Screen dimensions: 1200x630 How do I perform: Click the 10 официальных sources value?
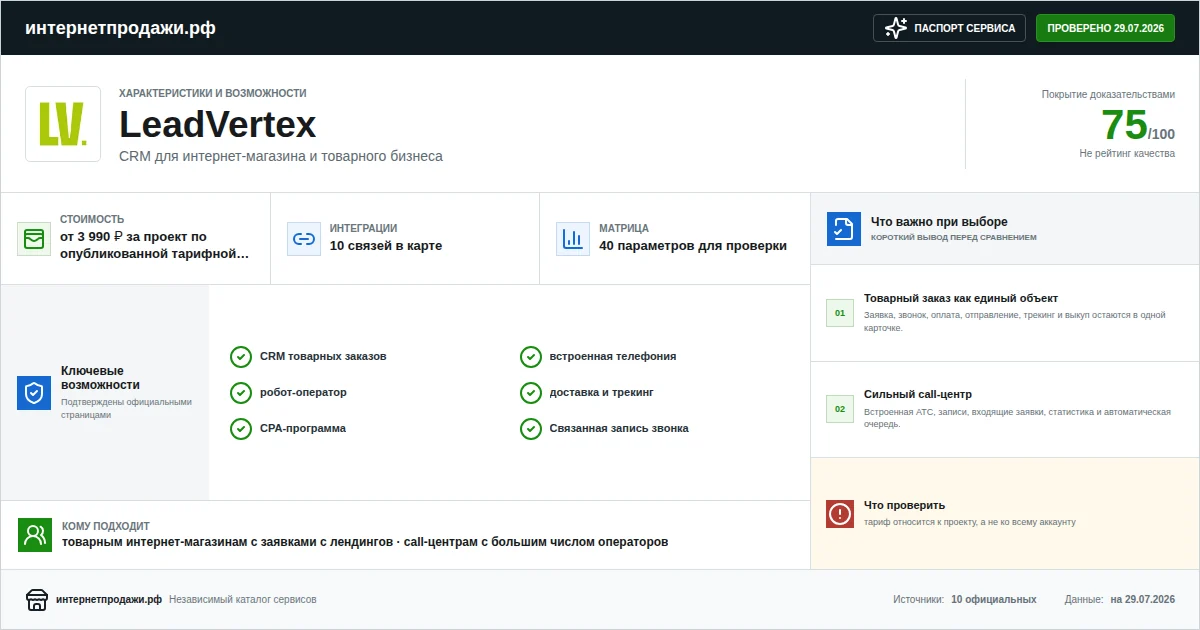[994, 600]
